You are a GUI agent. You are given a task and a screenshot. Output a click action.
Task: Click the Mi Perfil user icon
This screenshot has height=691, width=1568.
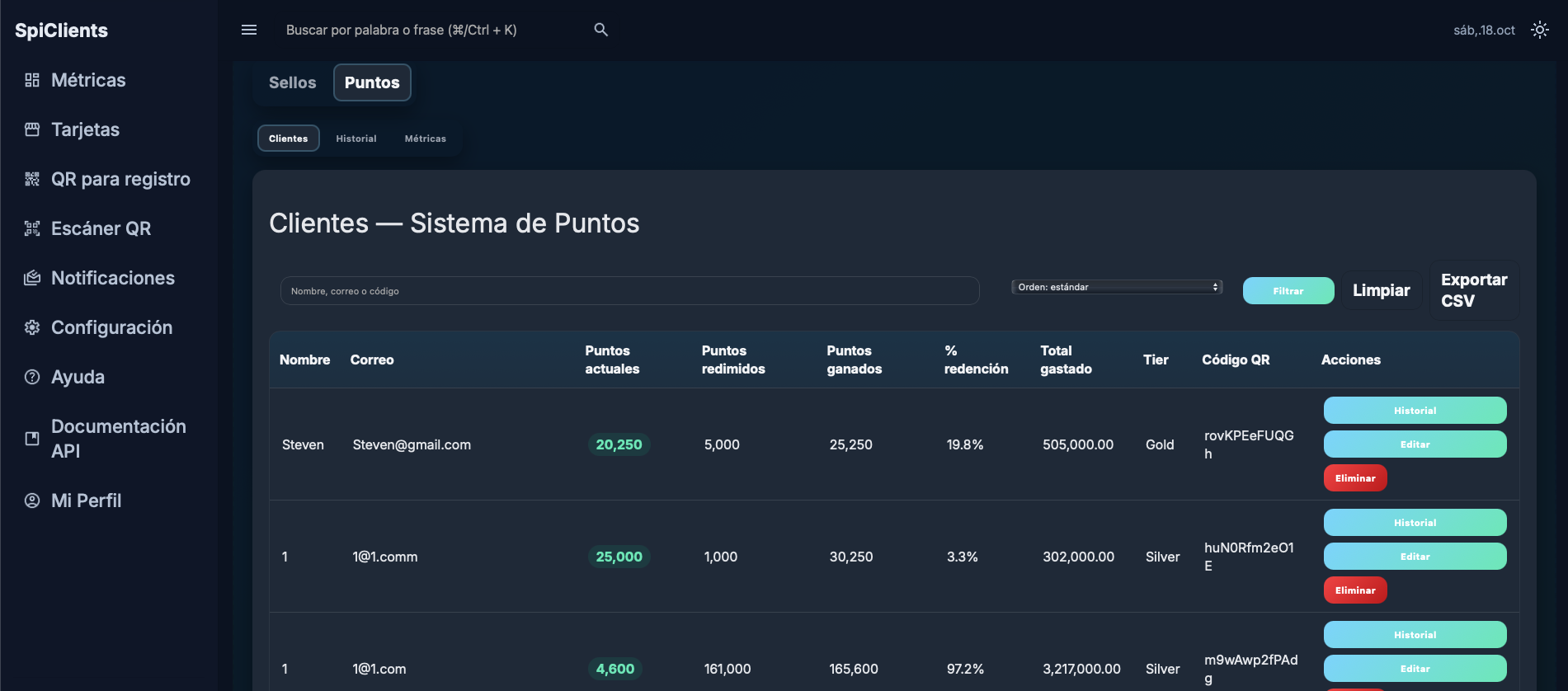32,501
